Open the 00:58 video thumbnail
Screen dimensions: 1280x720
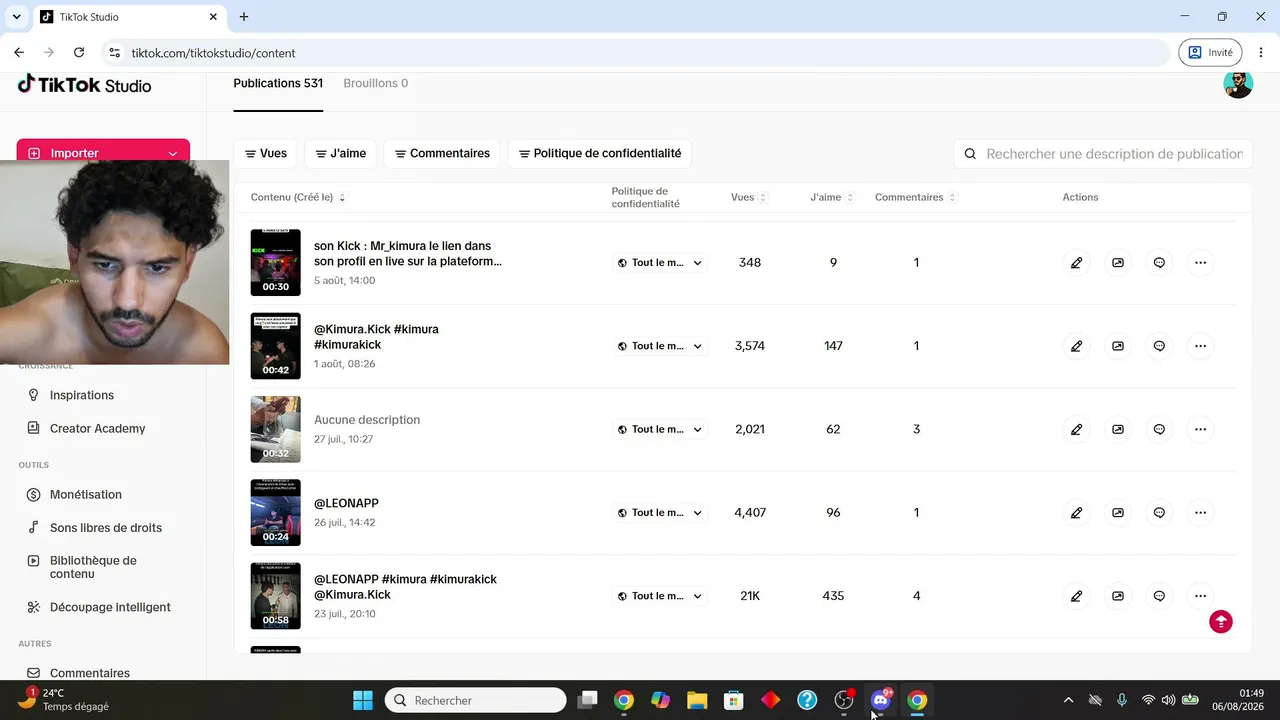(x=276, y=596)
